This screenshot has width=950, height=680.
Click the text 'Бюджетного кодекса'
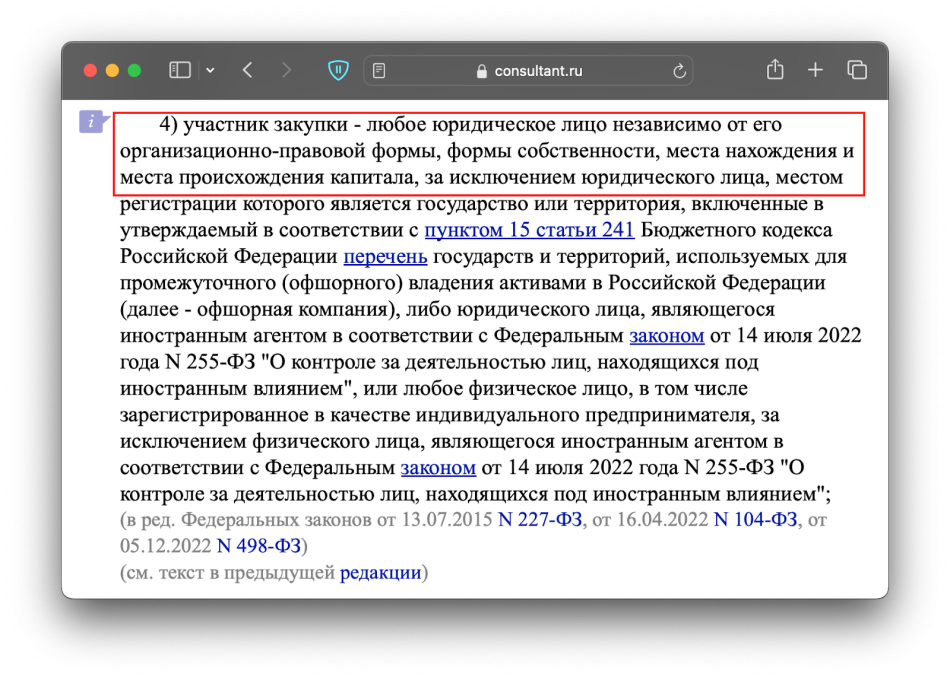pyautogui.click(x=736, y=230)
